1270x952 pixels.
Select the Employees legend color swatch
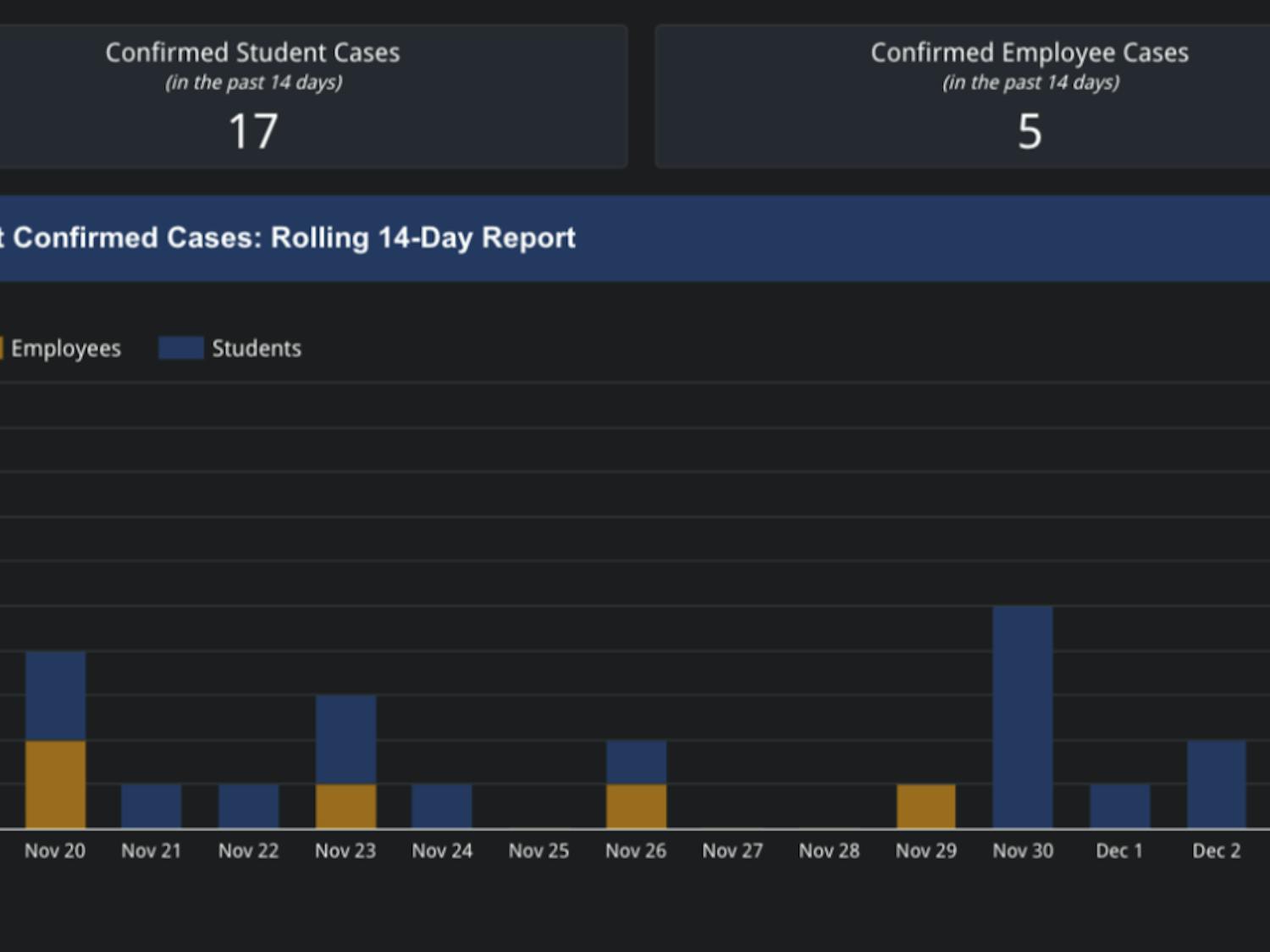coord(4,348)
